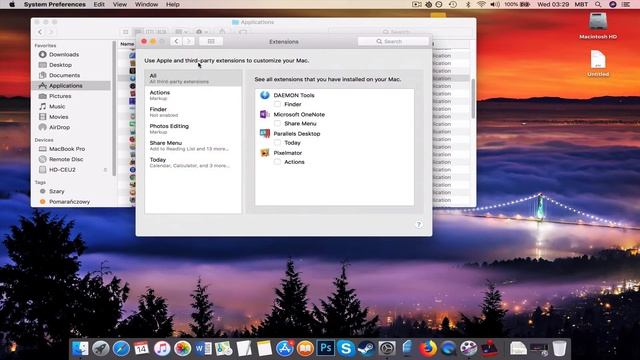Open Spotlight search in menu bar

[598, 4]
